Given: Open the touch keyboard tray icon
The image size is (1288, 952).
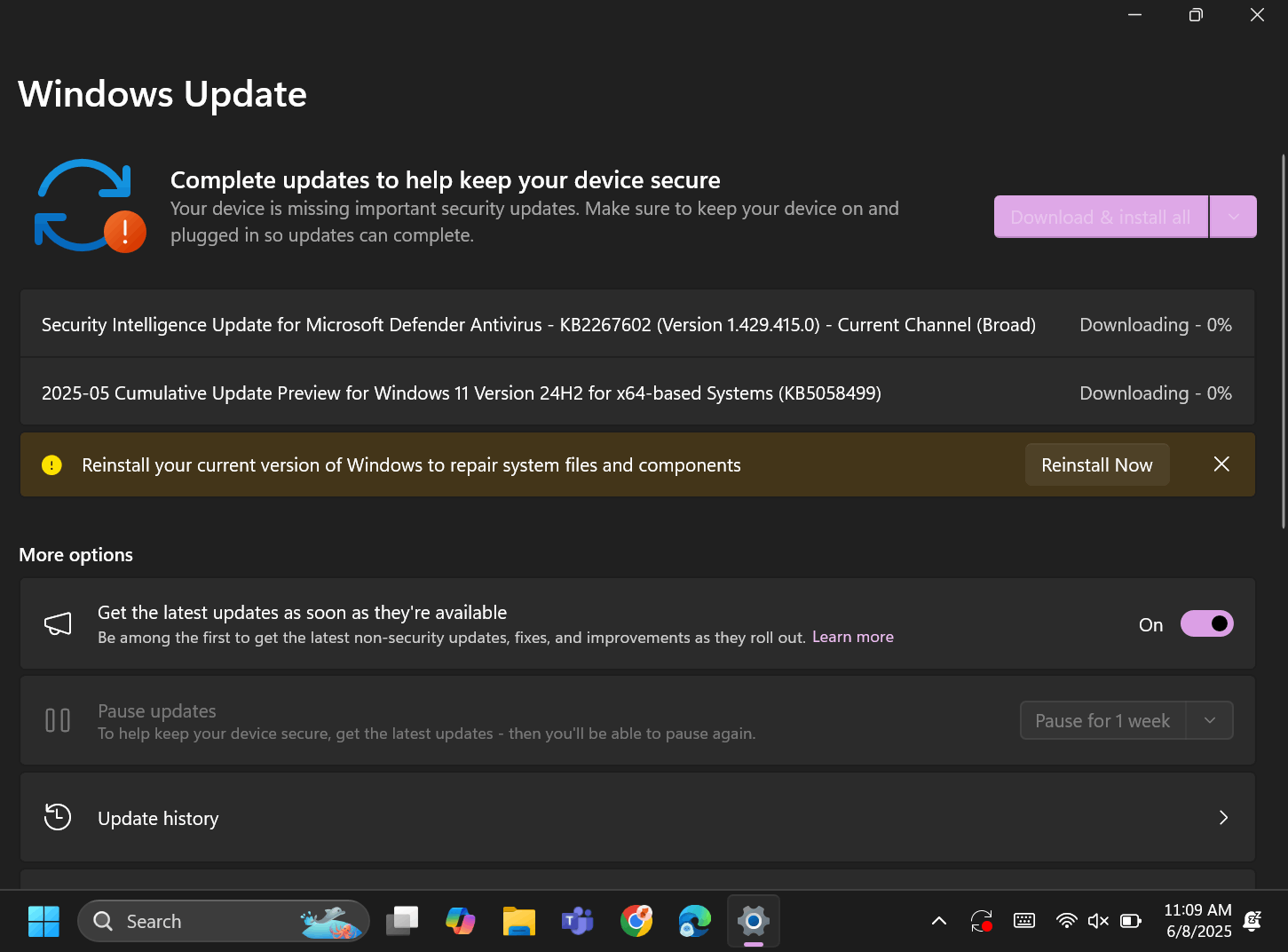Looking at the screenshot, I should point(1024,921).
